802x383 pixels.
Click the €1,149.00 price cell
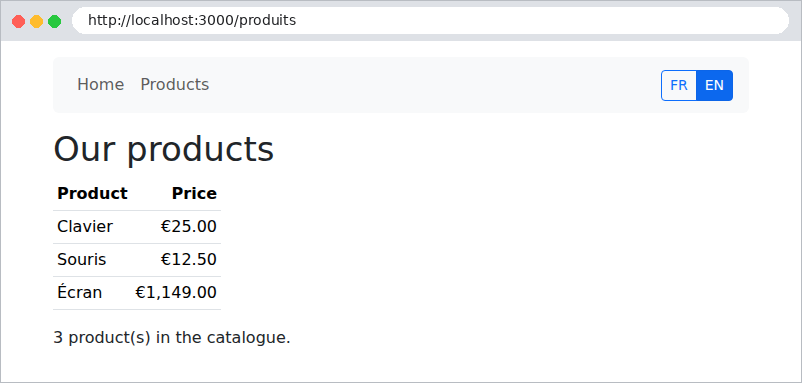point(176,292)
